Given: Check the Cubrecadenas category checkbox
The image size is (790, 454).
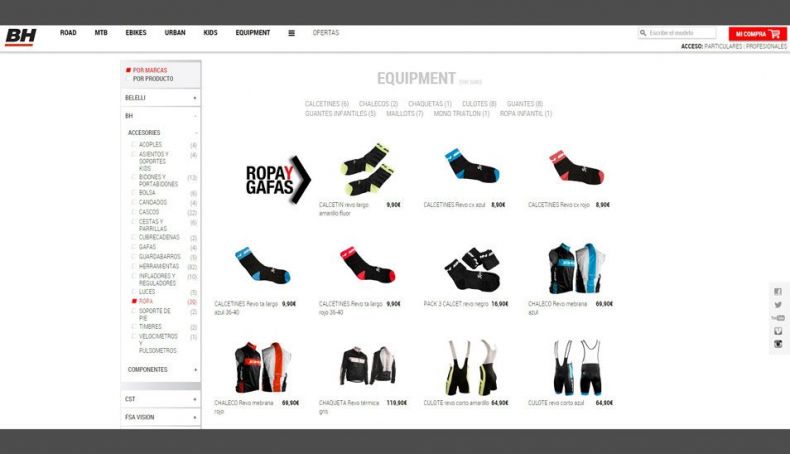Looking at the screenshot, I should [x=134, y=237].
